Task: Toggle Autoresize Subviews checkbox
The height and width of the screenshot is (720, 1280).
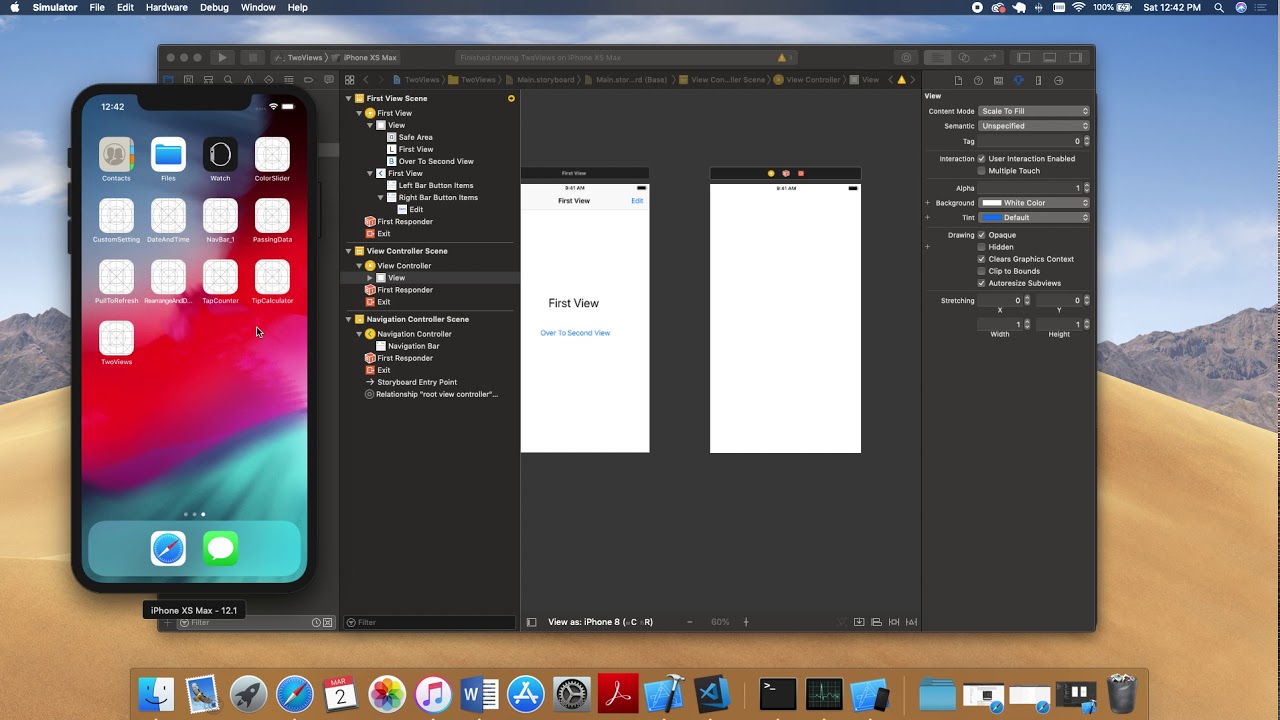Action: [x=981, y=283]
